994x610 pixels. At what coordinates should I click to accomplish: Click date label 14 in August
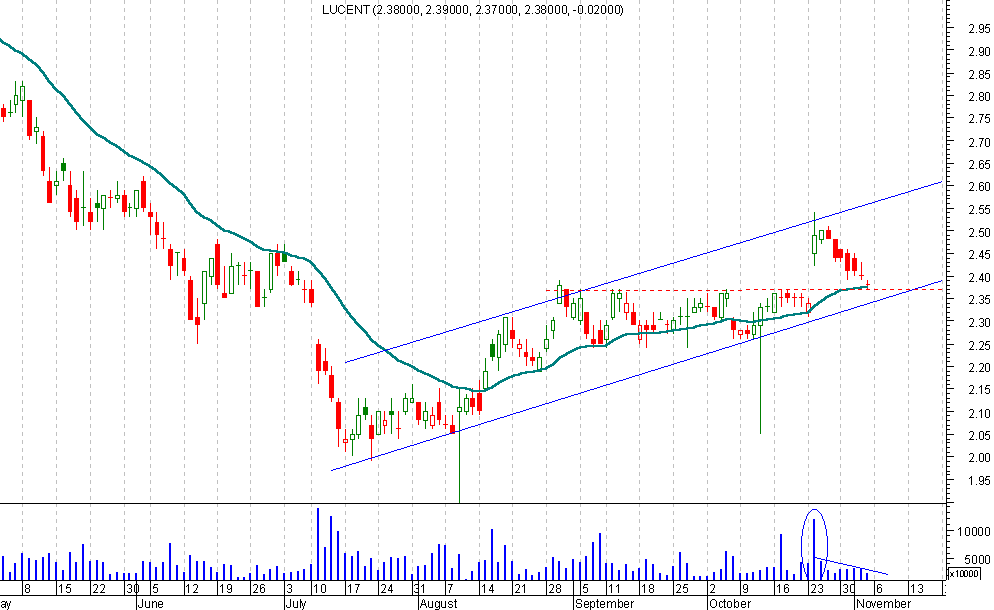(x=487, y=588)
